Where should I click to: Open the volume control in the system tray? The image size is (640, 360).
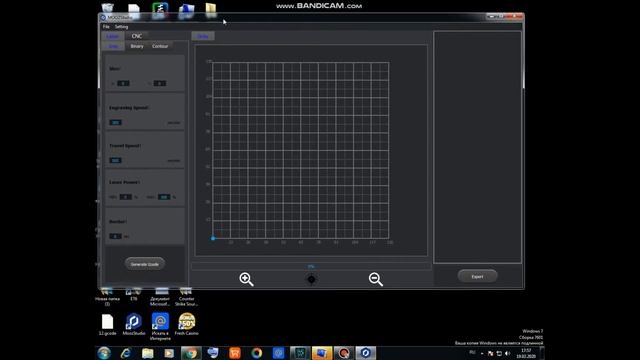click(x=507, y=353)
